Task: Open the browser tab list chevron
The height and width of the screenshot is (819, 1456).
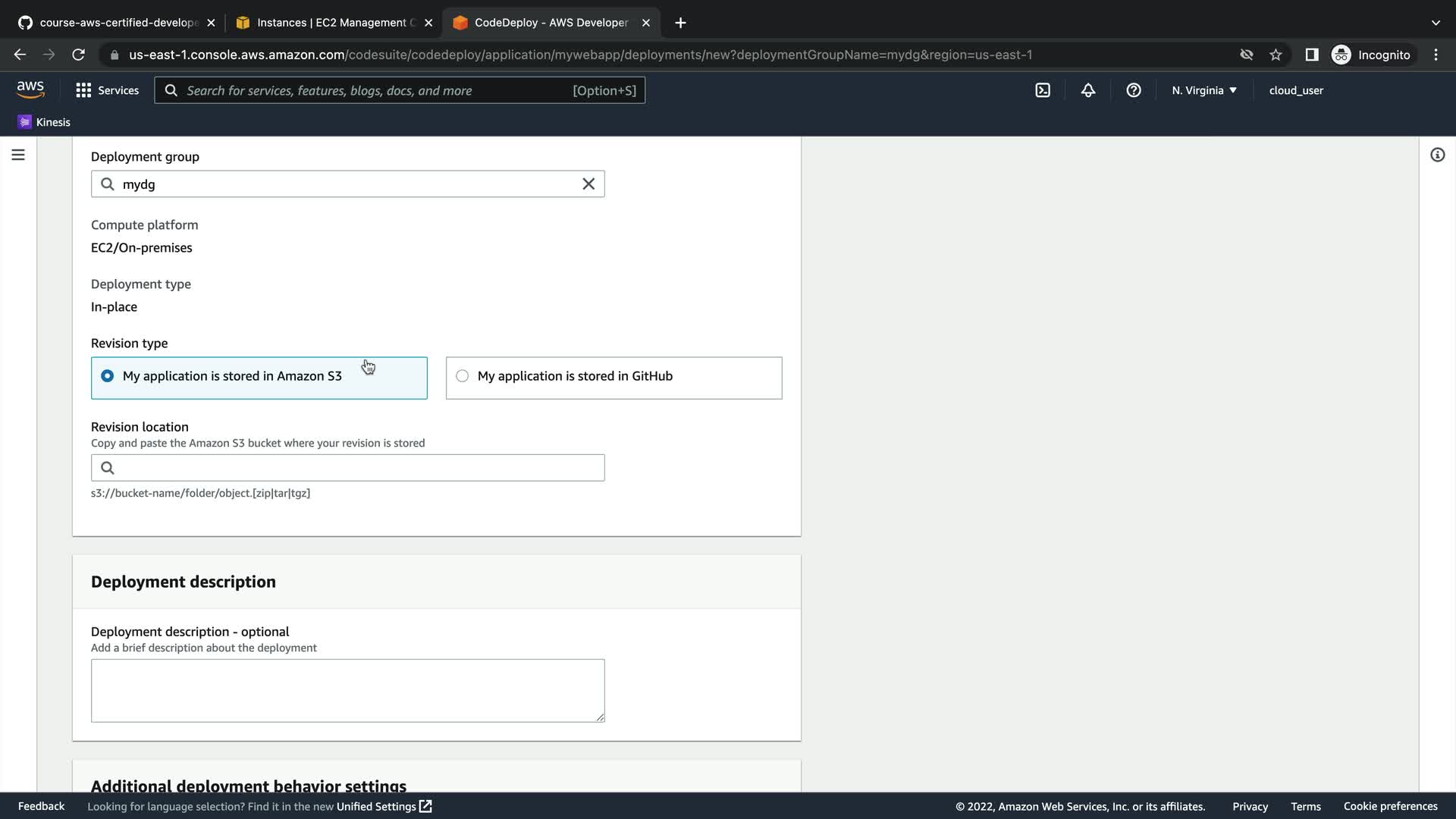Action: coord(1436,23)
